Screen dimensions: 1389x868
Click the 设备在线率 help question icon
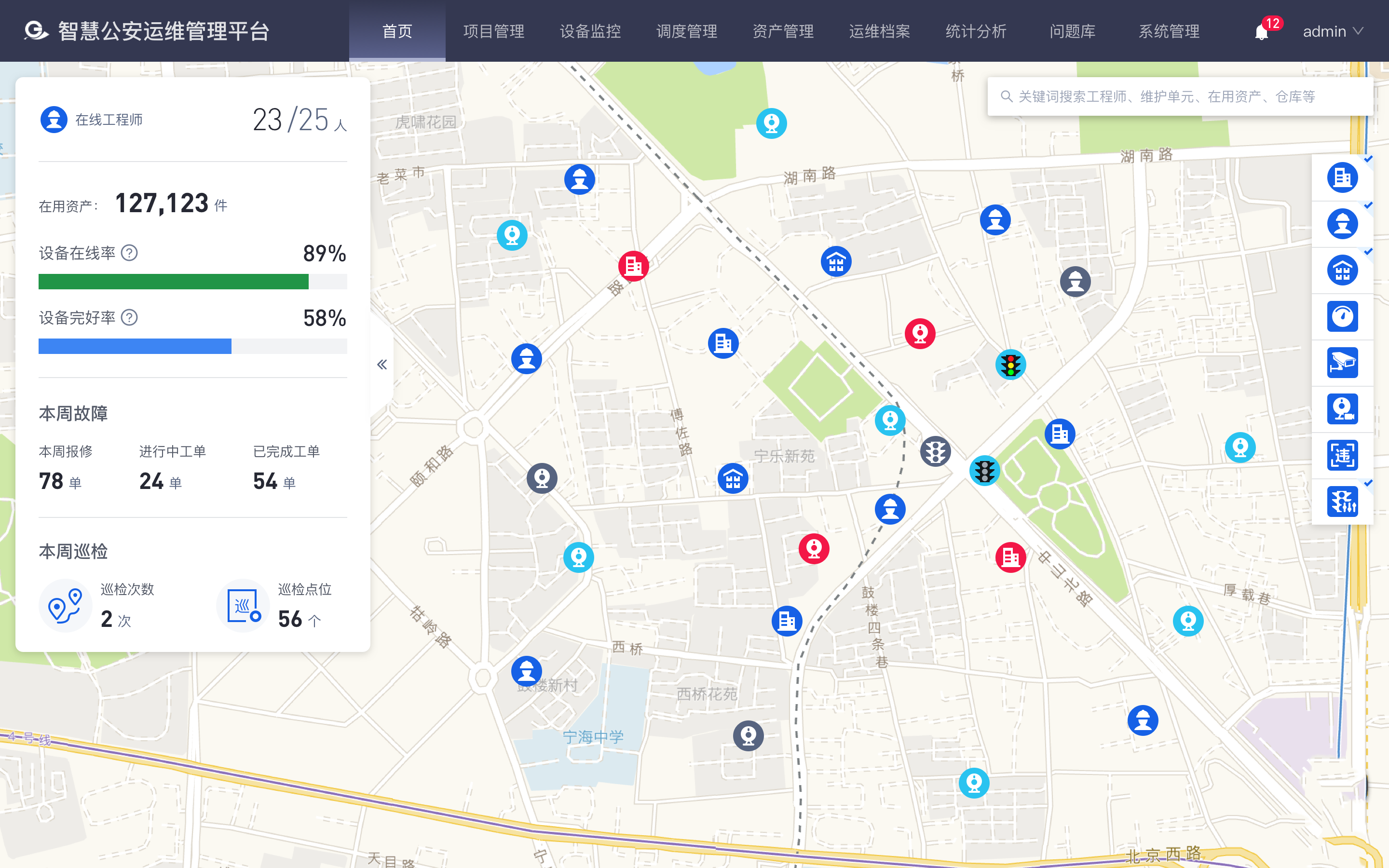click(130, 253)
